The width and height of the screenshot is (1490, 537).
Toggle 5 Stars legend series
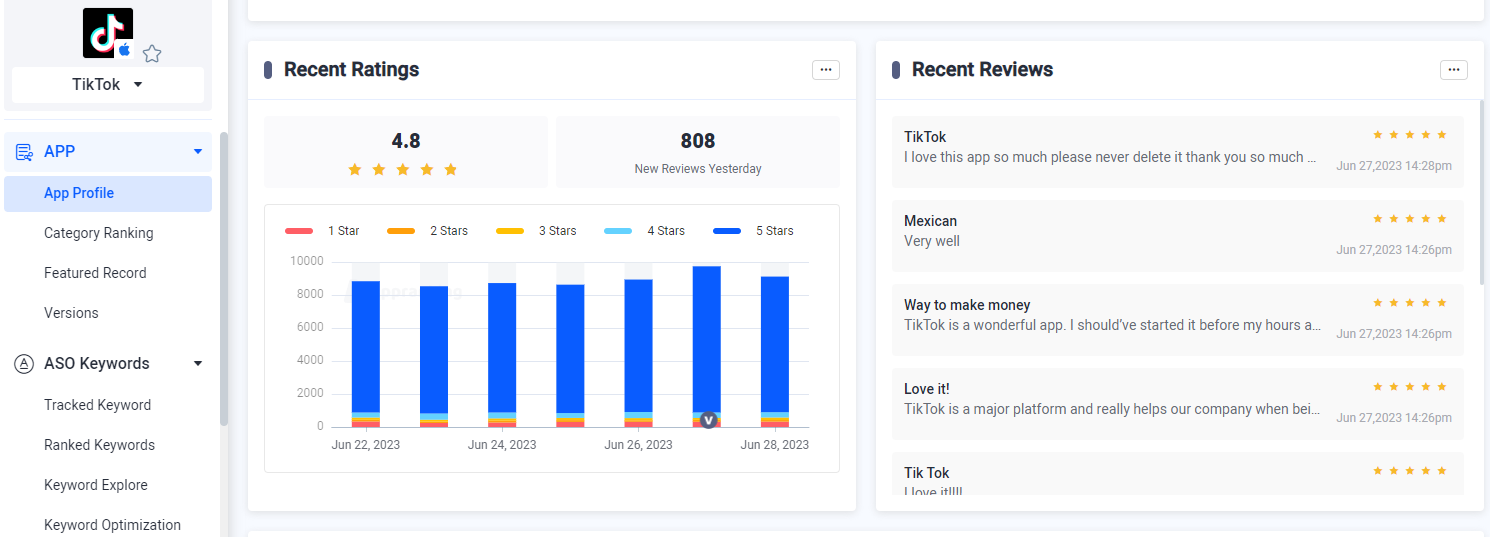click(x=753, y=231)
